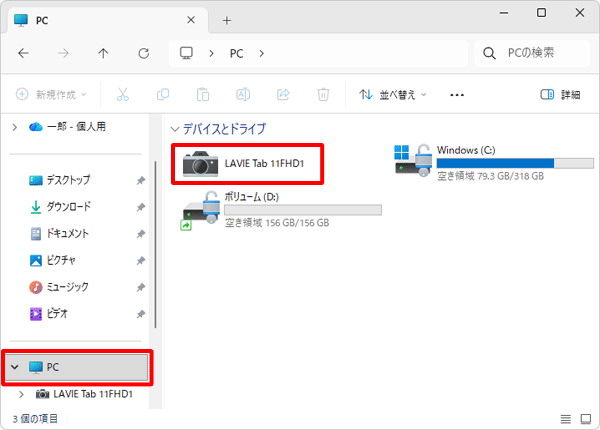
Task: Click the 3 個の項目 status text
Action: [x=35, y=419]
